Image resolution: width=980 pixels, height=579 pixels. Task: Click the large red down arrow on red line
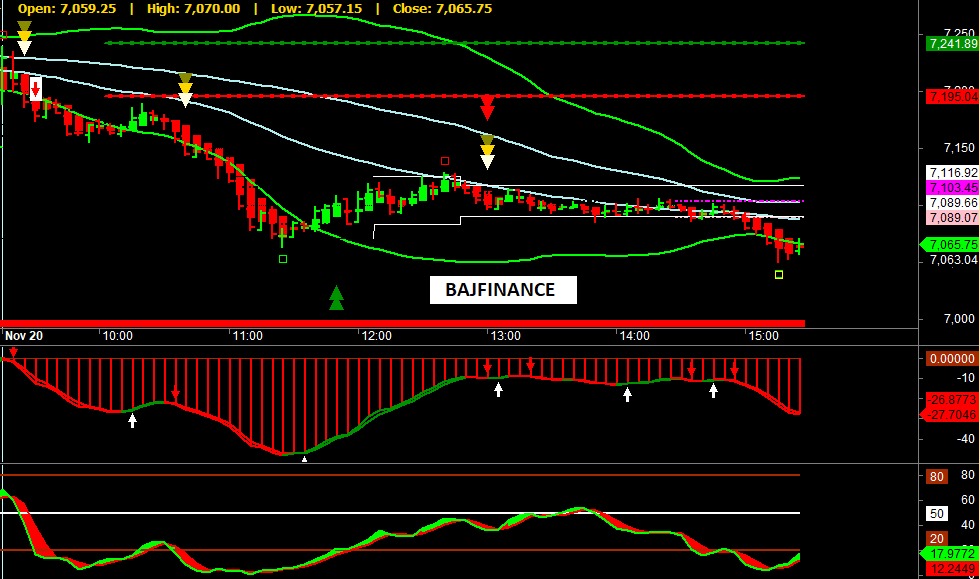click(x=487, y=108)
